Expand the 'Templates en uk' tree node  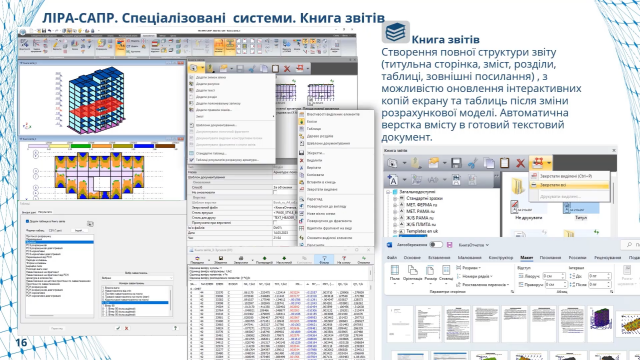pos(395,231)
